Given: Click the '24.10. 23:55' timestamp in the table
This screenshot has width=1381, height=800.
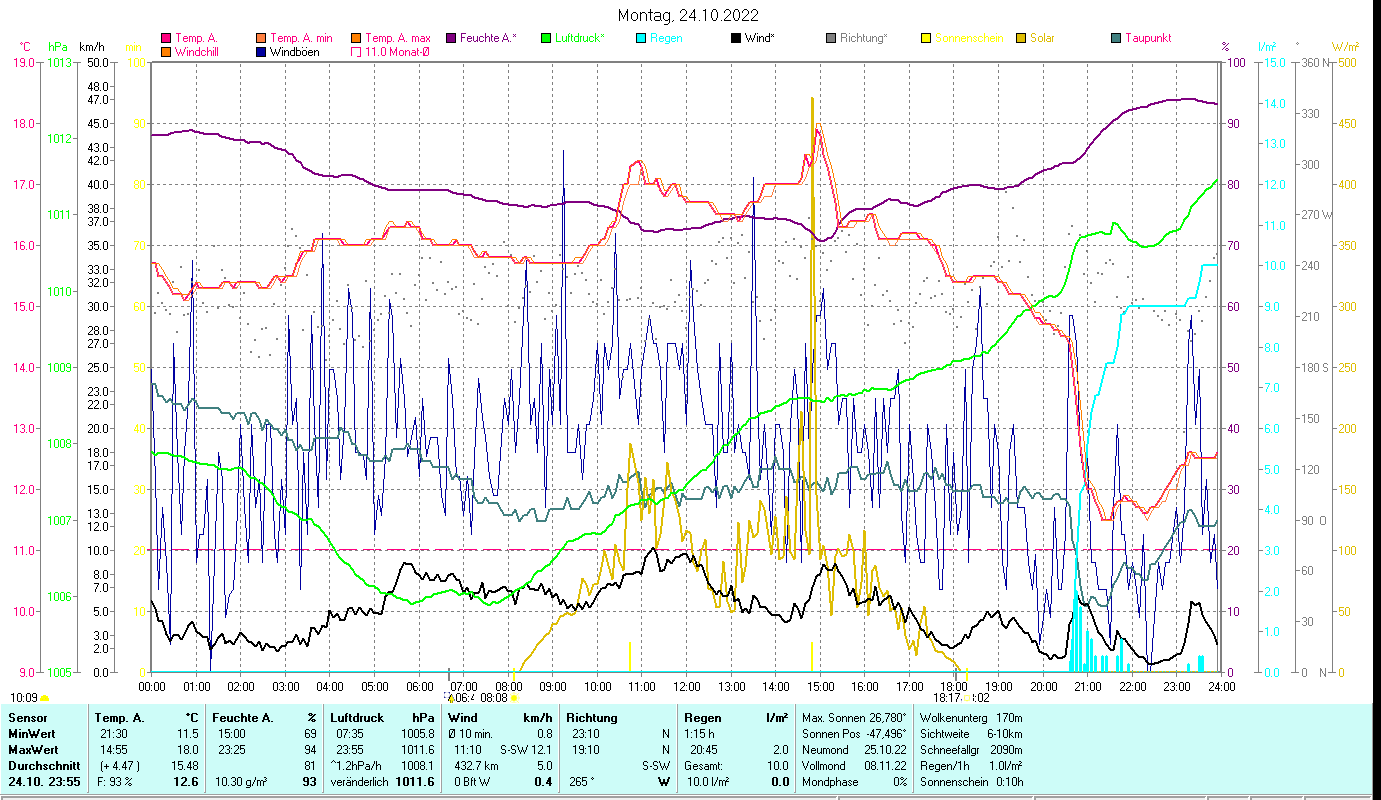Looking at the screenshot, I should coord(45,782).
